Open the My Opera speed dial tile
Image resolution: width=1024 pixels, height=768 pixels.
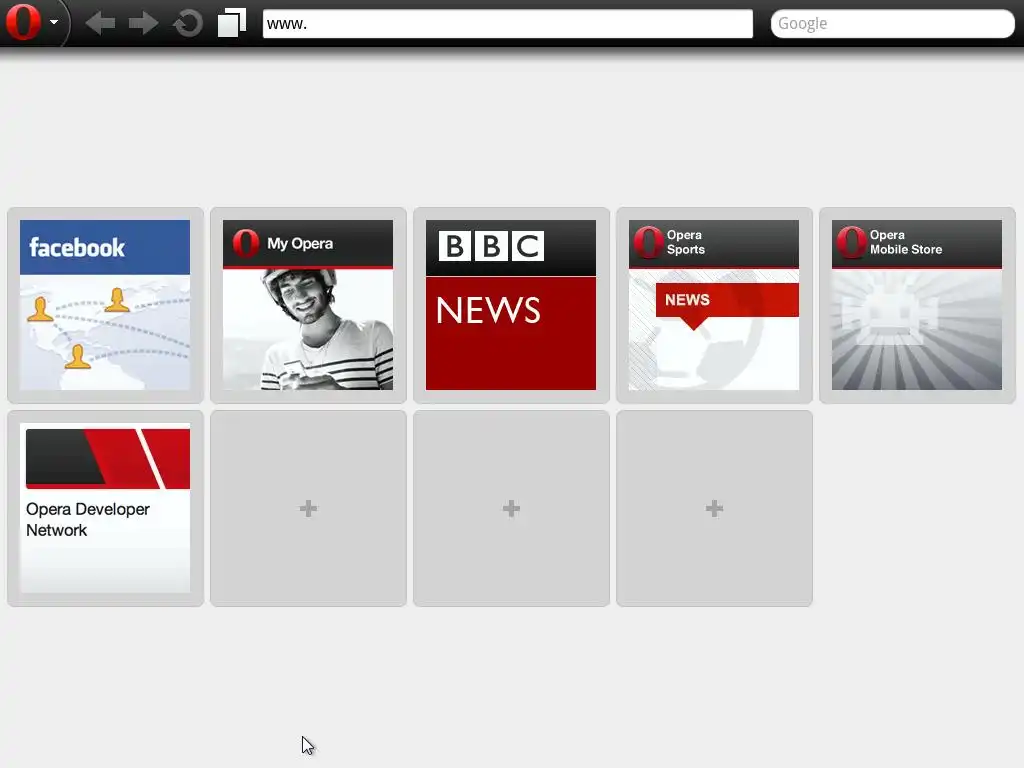[308, 305]
